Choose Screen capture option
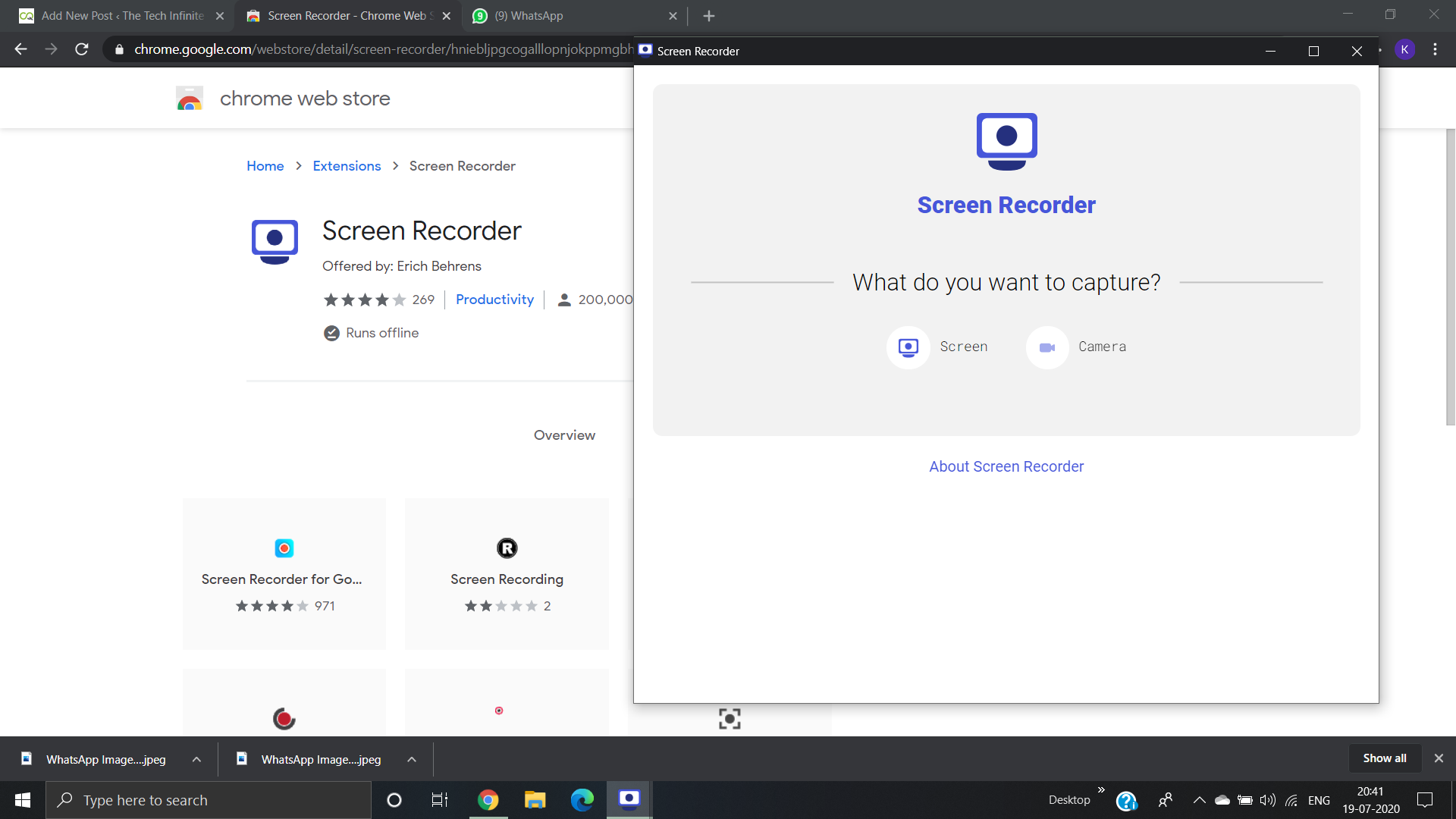 [938, 347]
